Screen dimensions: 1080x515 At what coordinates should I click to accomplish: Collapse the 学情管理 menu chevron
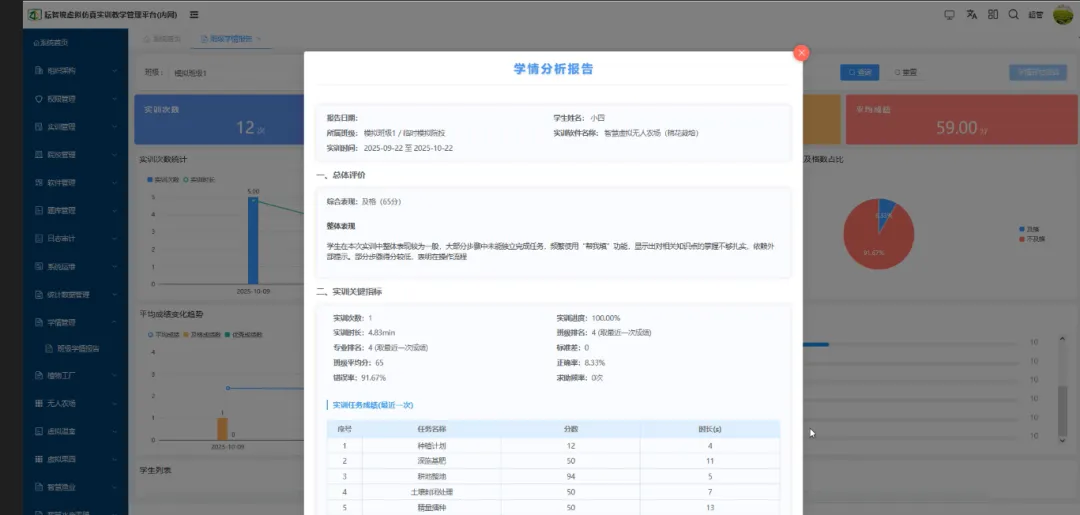(x=114, y=322)
